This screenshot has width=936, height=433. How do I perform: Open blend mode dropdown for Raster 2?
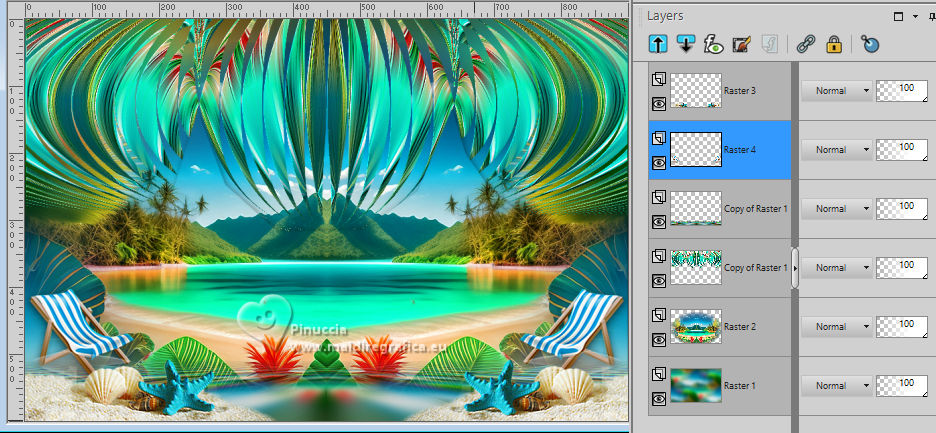pyautogui.click(x=836, y=327)
